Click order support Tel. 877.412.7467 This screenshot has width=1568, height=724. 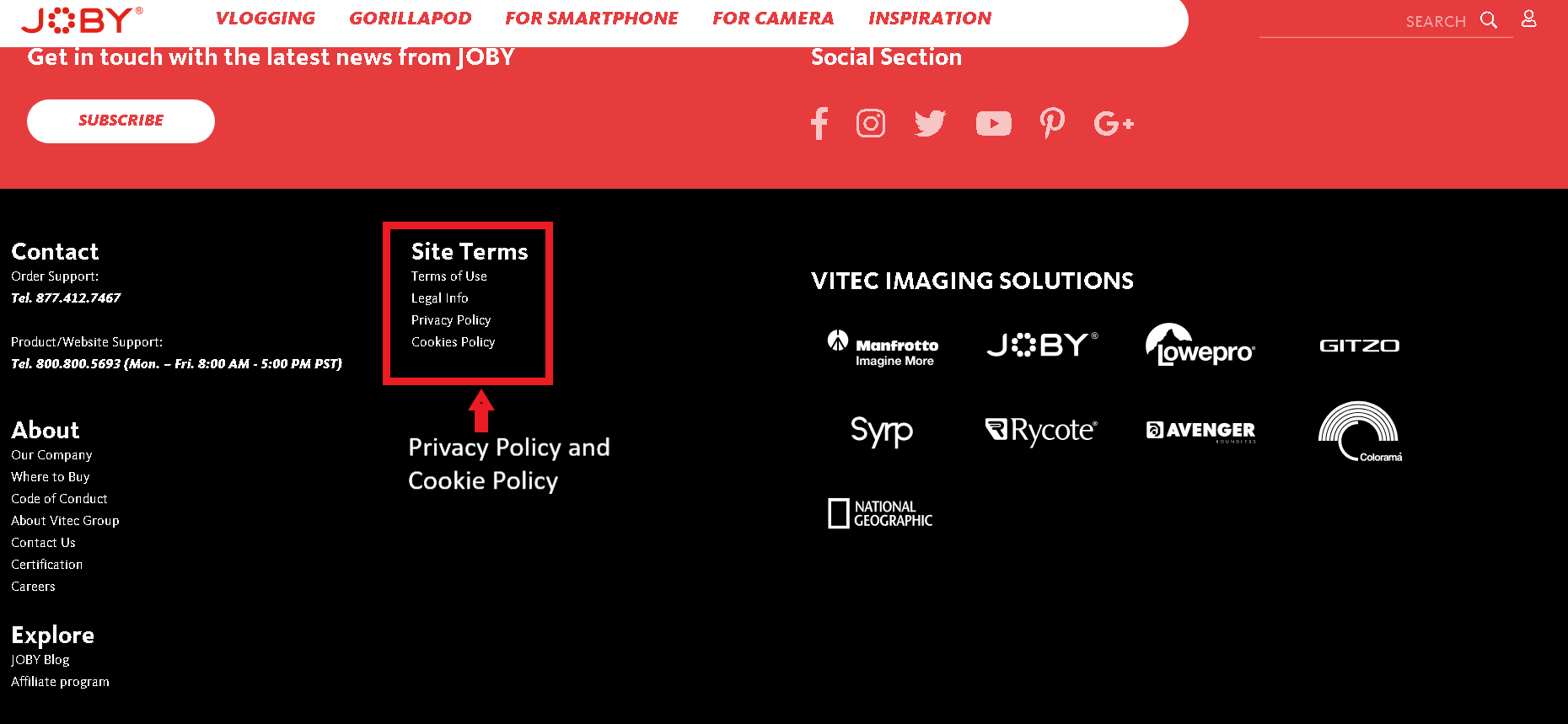pyautogui.click(x=66, y=298)
